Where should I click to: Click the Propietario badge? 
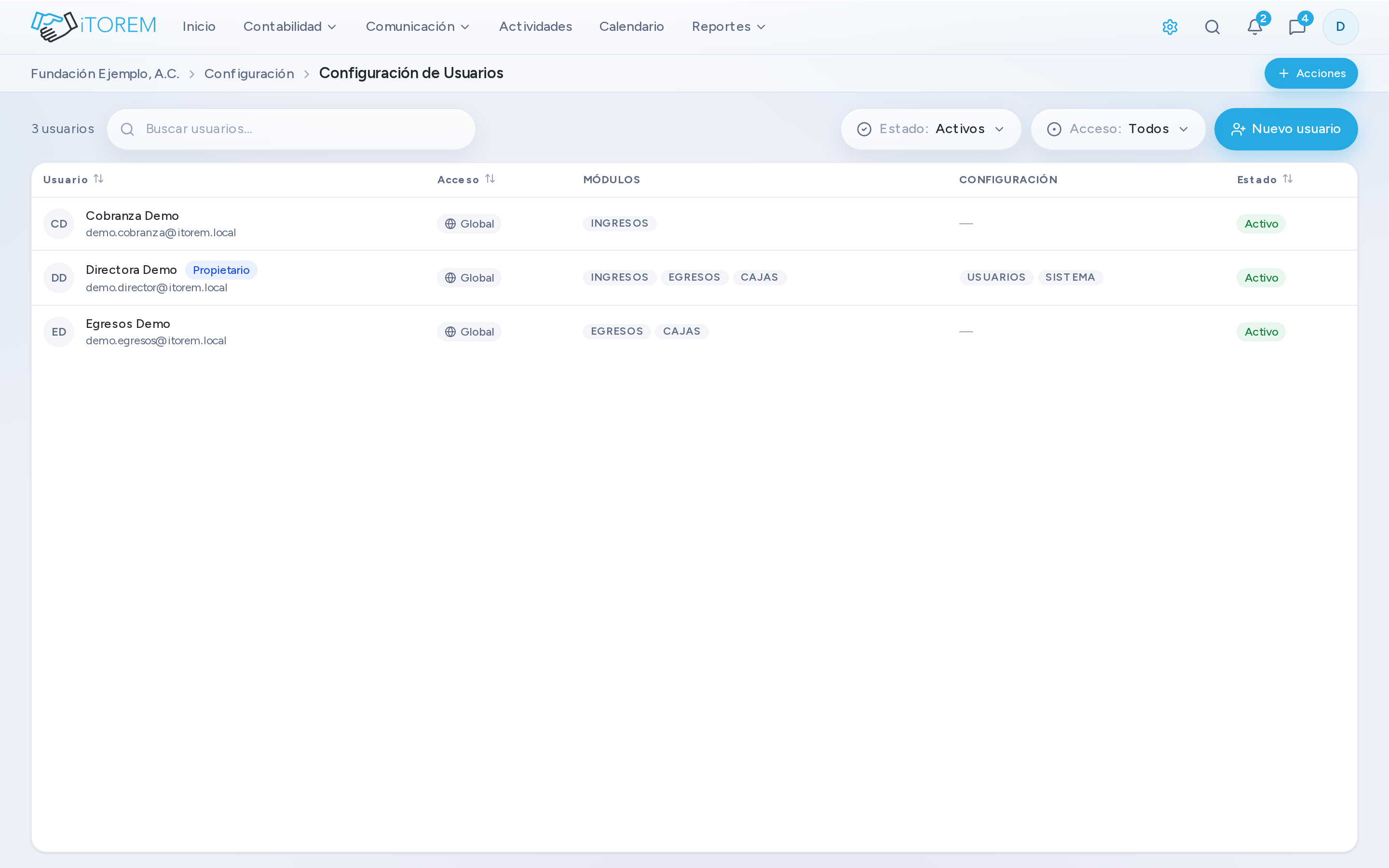point(221,271)
